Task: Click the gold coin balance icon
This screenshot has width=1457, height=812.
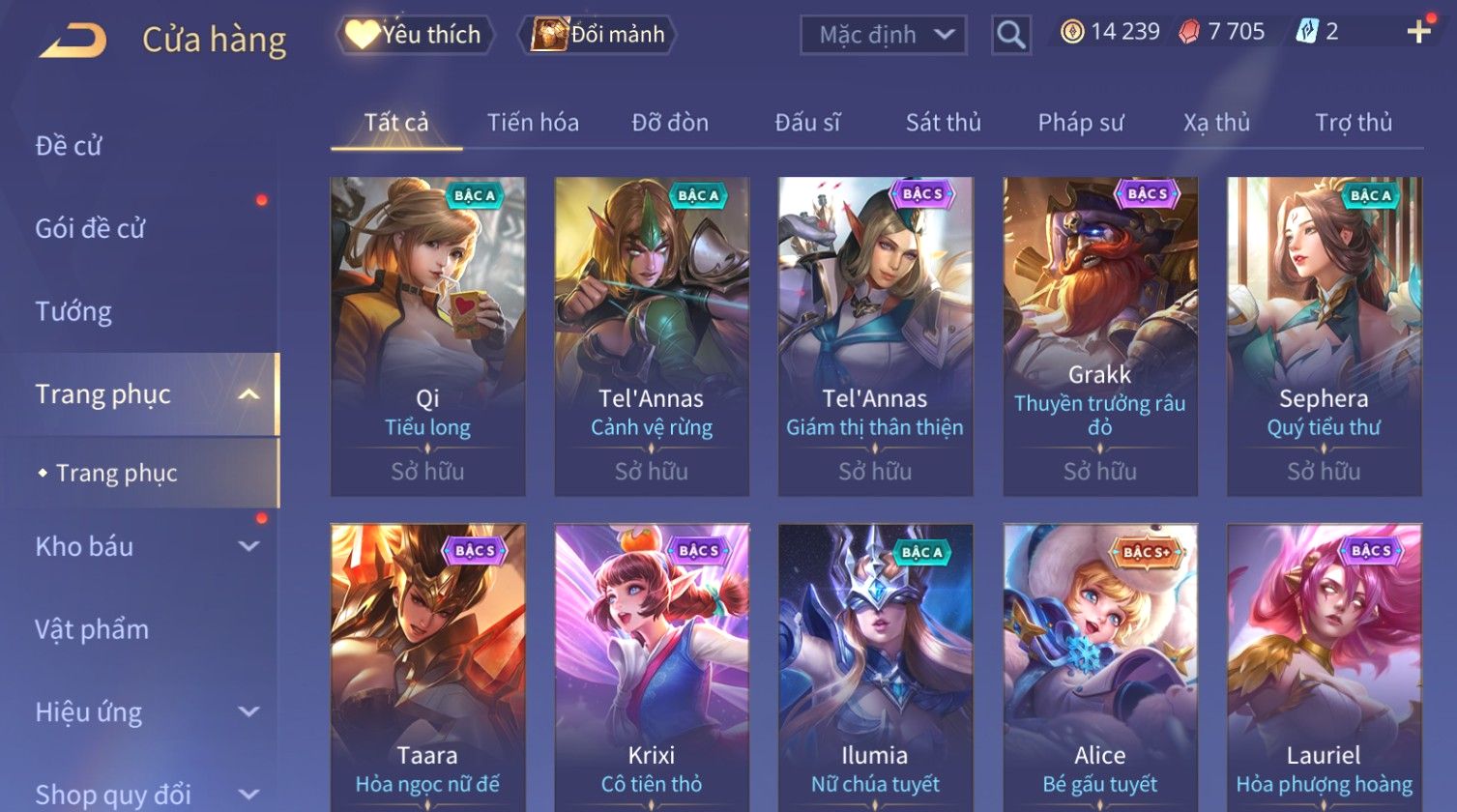Action: (1071, 32)
